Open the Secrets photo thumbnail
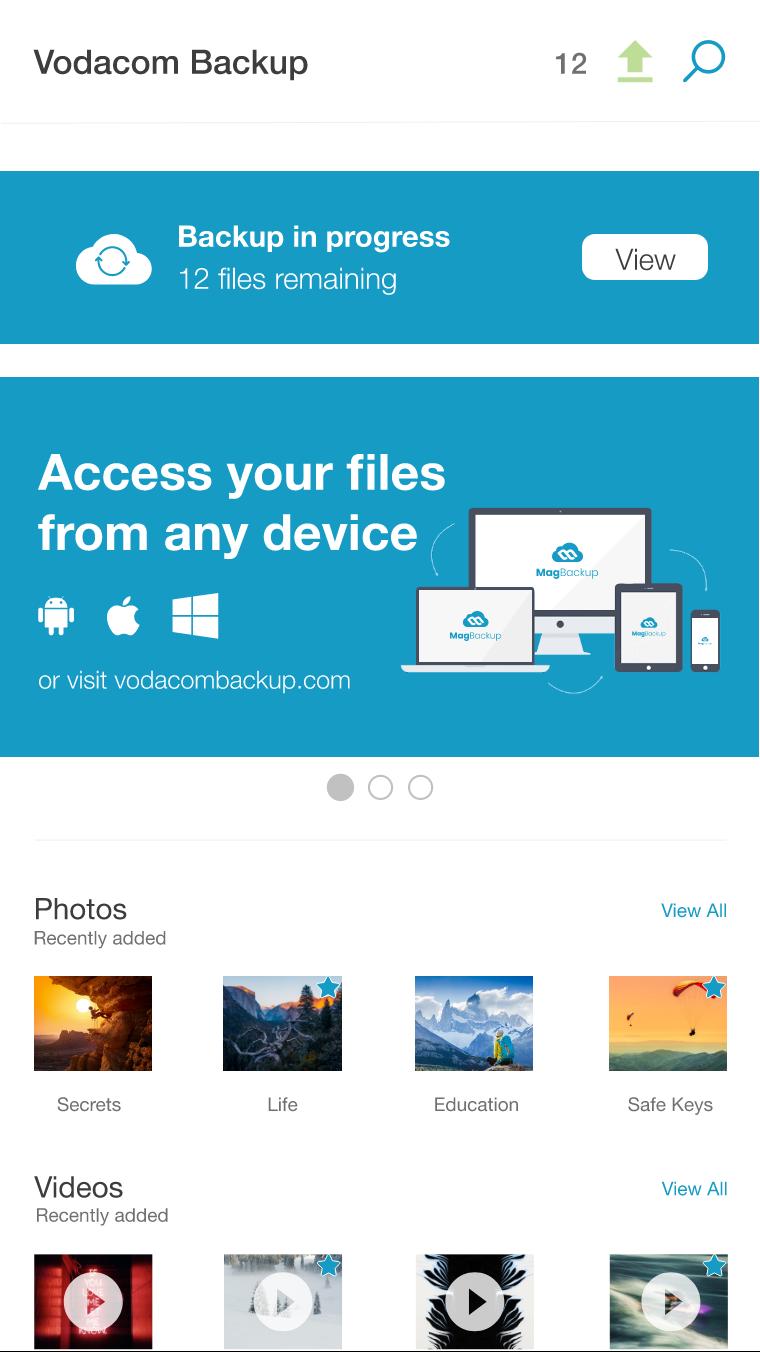The width and height of the screenshot is (760, 1352). point(93,1023)
